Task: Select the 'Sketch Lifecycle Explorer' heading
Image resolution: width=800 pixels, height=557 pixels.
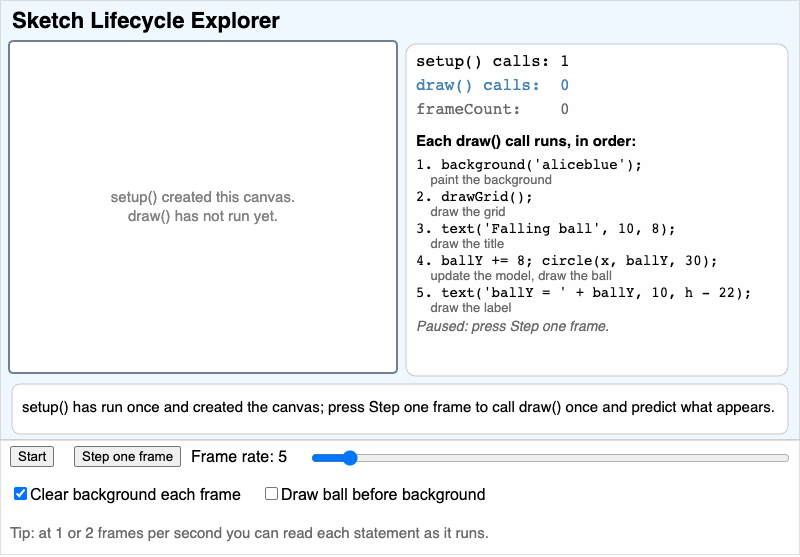Action: [146, 20]
